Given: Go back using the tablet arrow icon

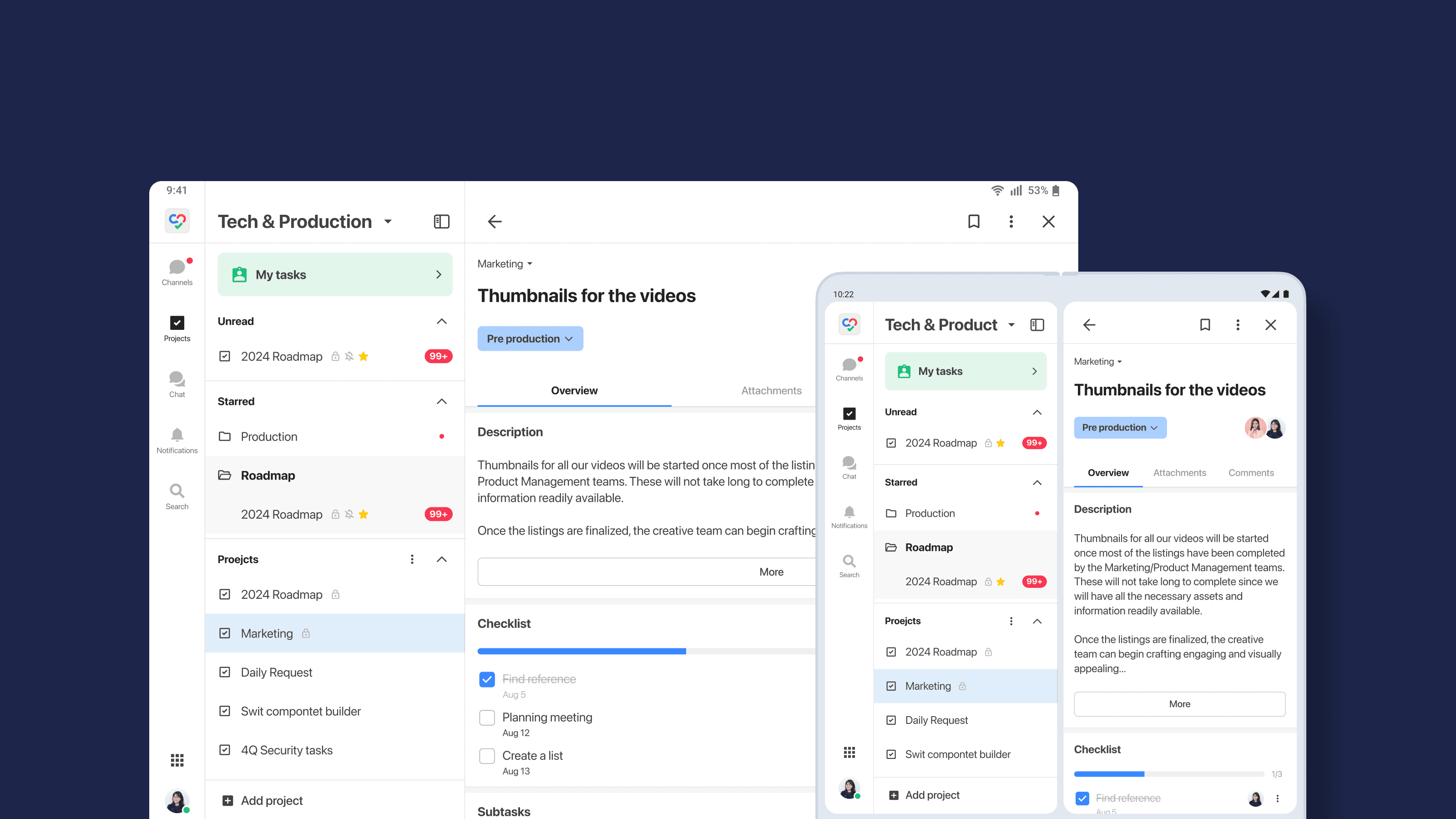Looking at the screenshot, I should (x=495, y=222).
